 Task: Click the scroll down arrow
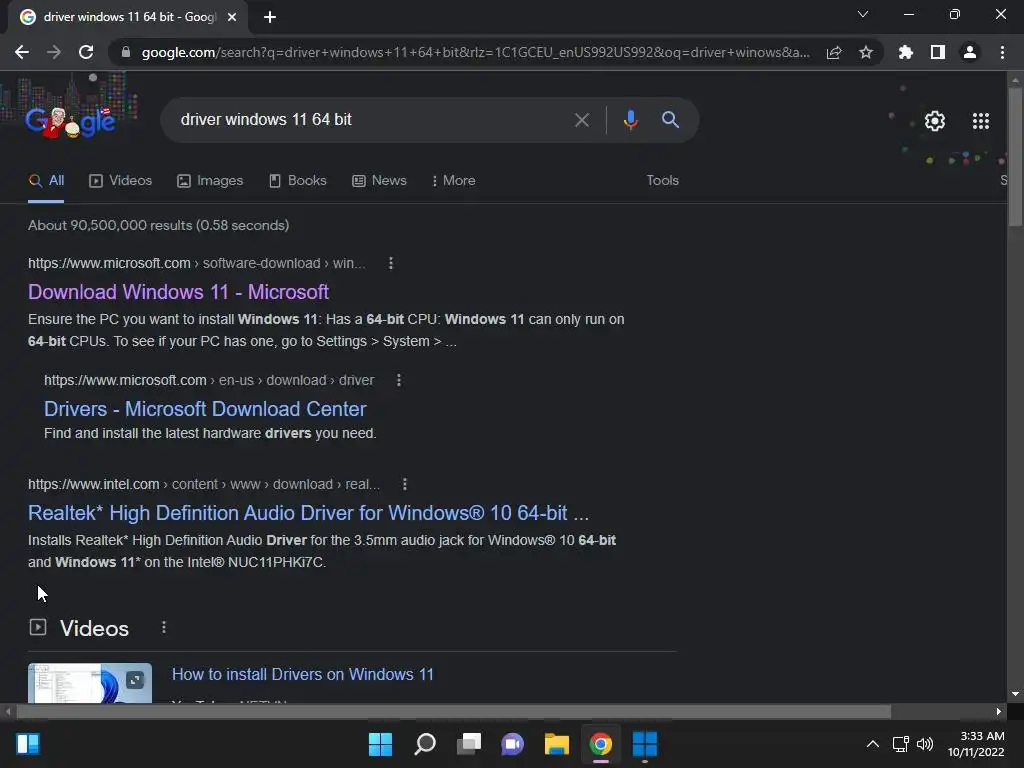[1014, 694]
